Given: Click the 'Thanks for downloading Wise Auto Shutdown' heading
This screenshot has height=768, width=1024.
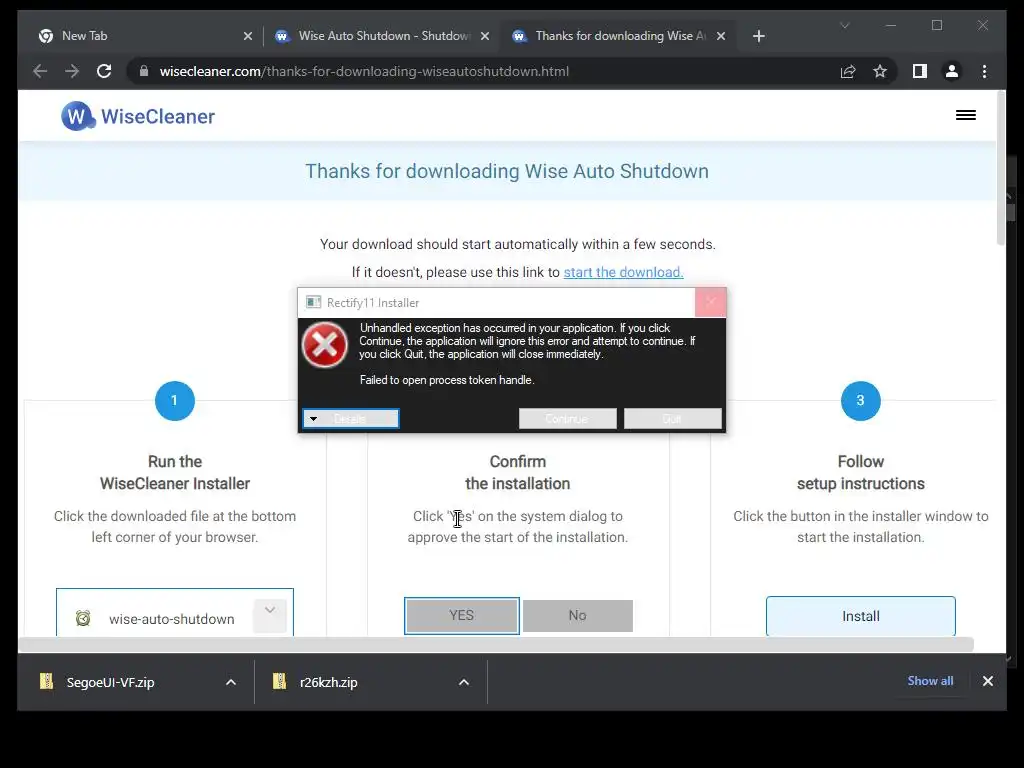Looking at the screenshot, I should [x=507, y=171].
